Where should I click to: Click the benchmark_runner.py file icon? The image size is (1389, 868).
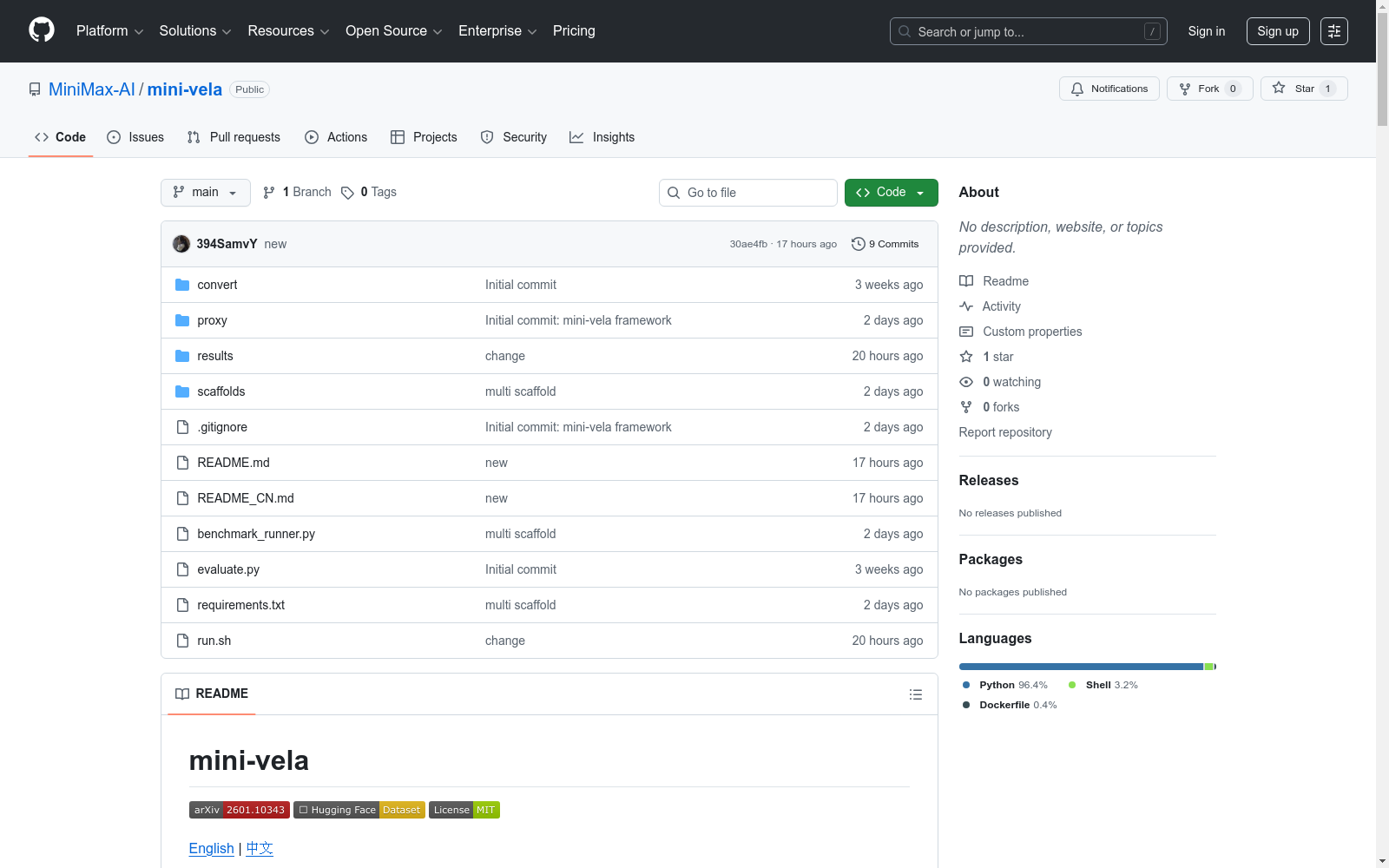coord(182,534)
